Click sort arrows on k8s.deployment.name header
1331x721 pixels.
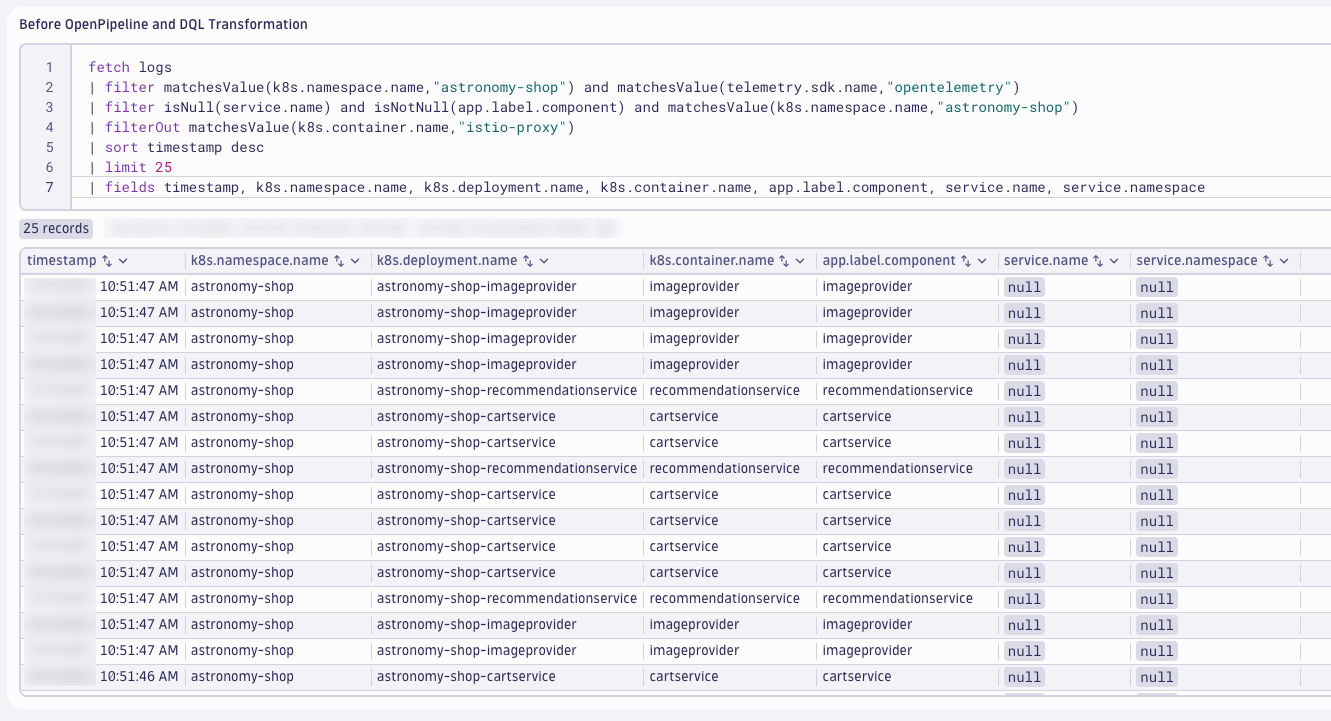[x=528, y=261]
